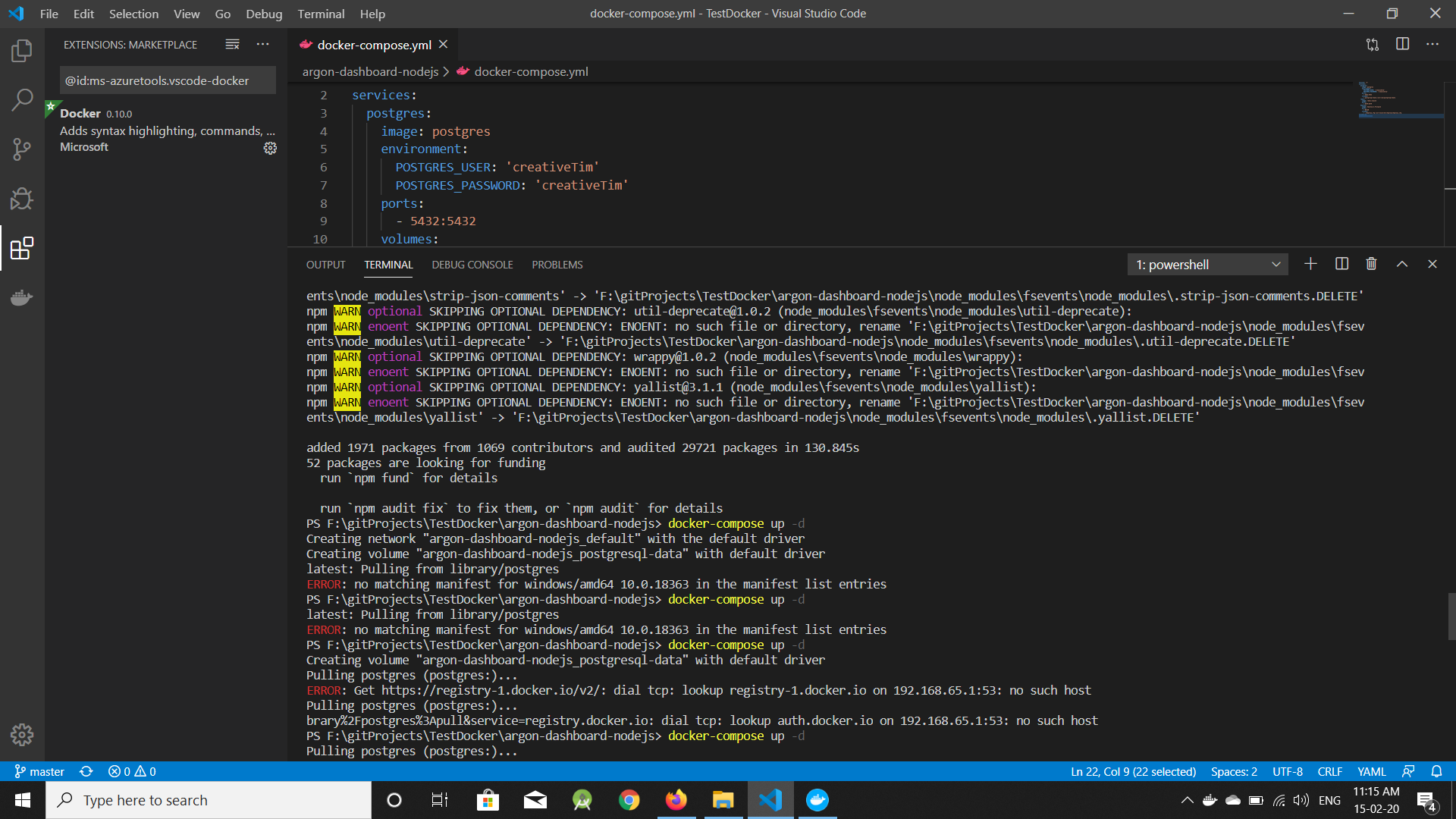Click cursor position Ln 22, Col 9

tap(1133, 771)
